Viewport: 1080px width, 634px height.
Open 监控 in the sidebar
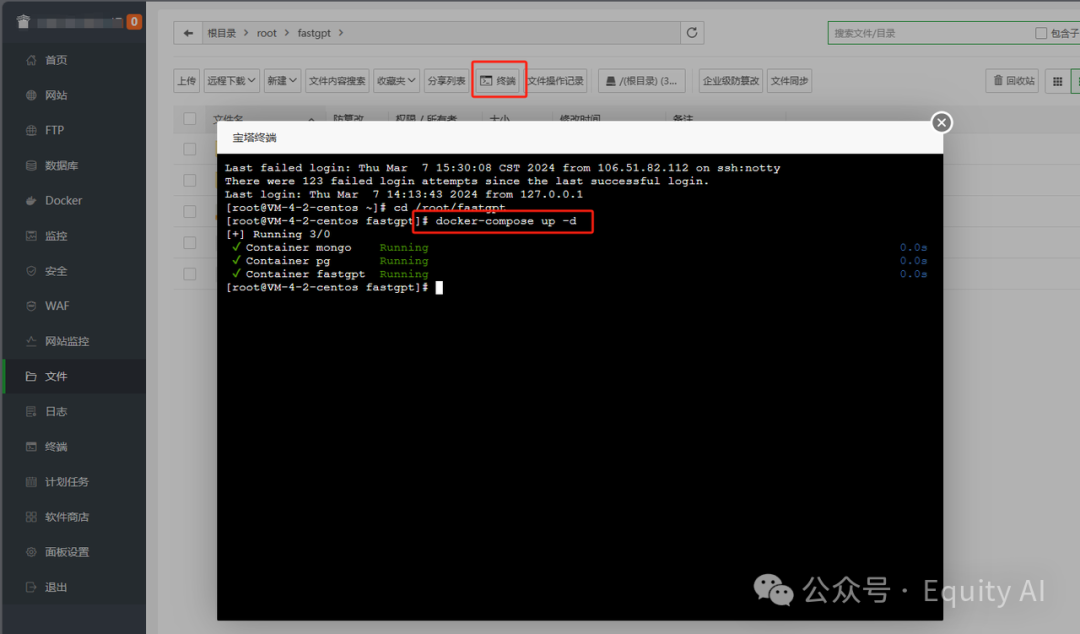[x=55, y=236]
